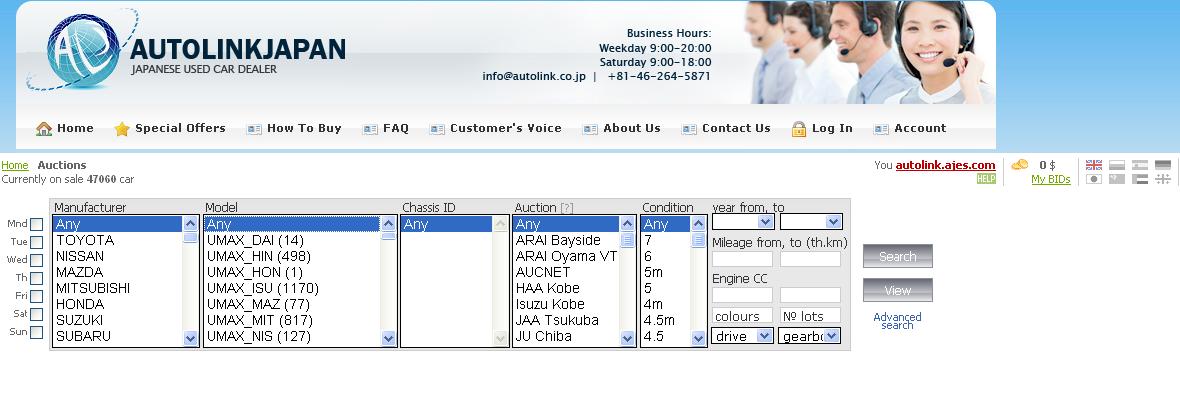Click Model list scroll-down arrow
This screenshot has height=420, width=1180.
pyautogui.click(x=388, y=339)
